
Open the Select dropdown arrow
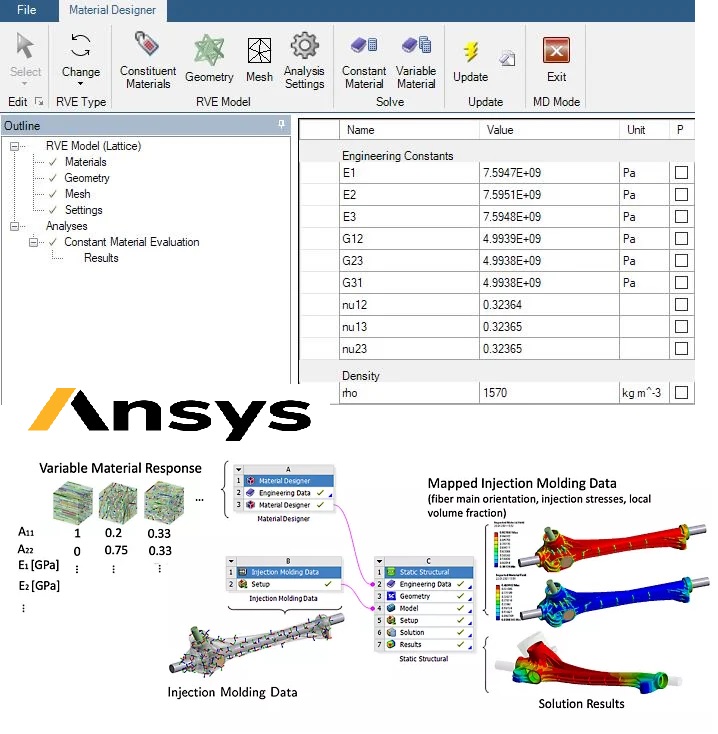25,84
